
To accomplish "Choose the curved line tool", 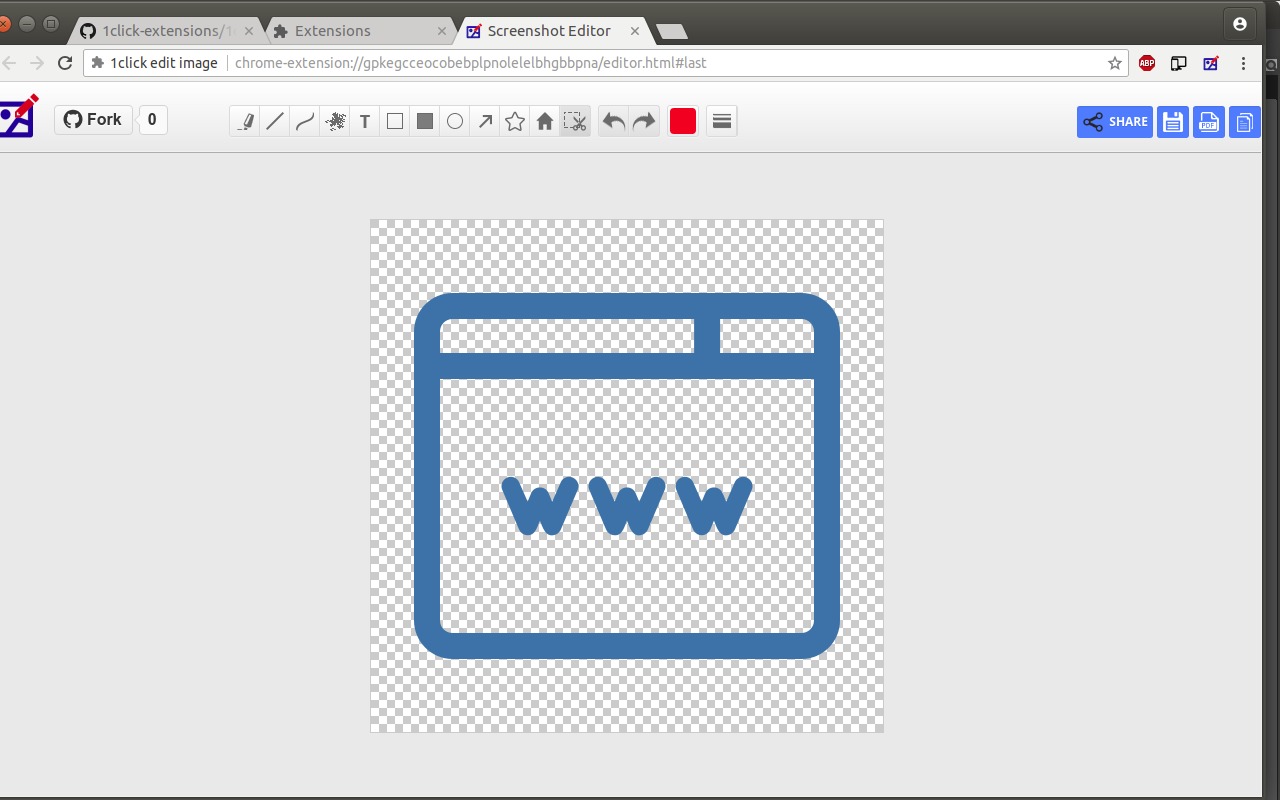I will tap(305, 122).
